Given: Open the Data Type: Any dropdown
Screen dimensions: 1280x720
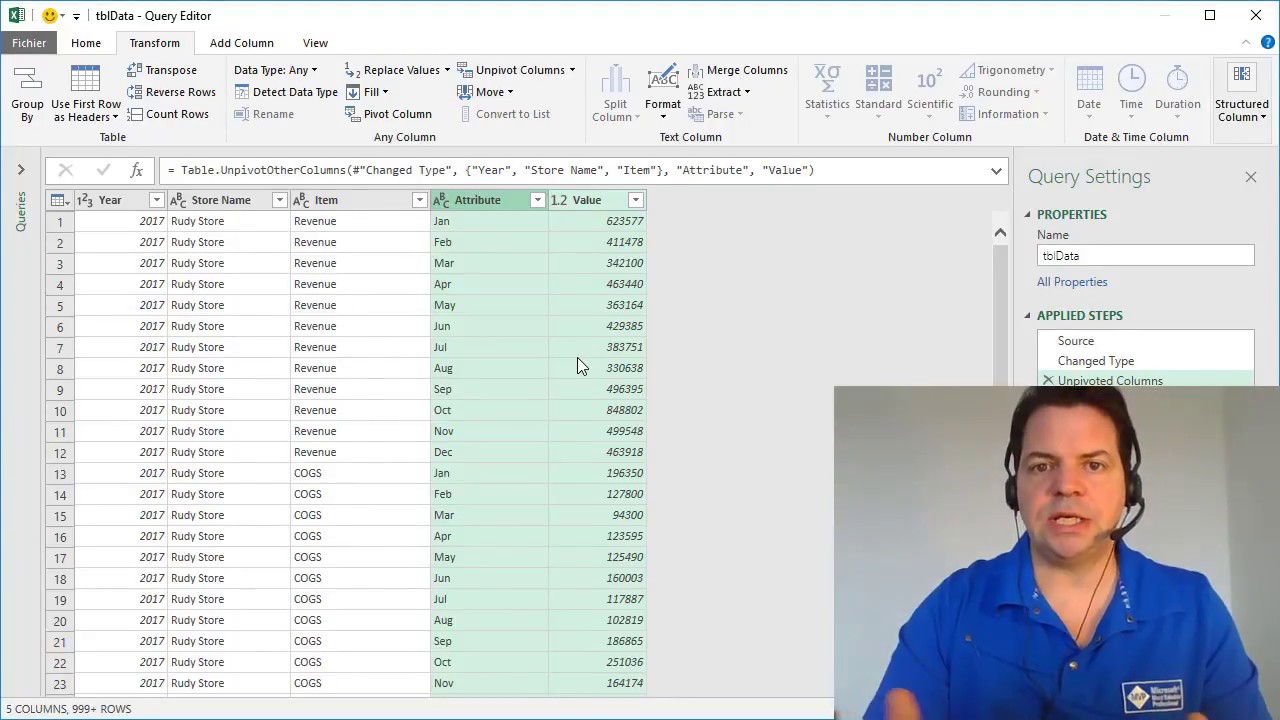Looking at the screenshot, I should (x=276, y=70).
